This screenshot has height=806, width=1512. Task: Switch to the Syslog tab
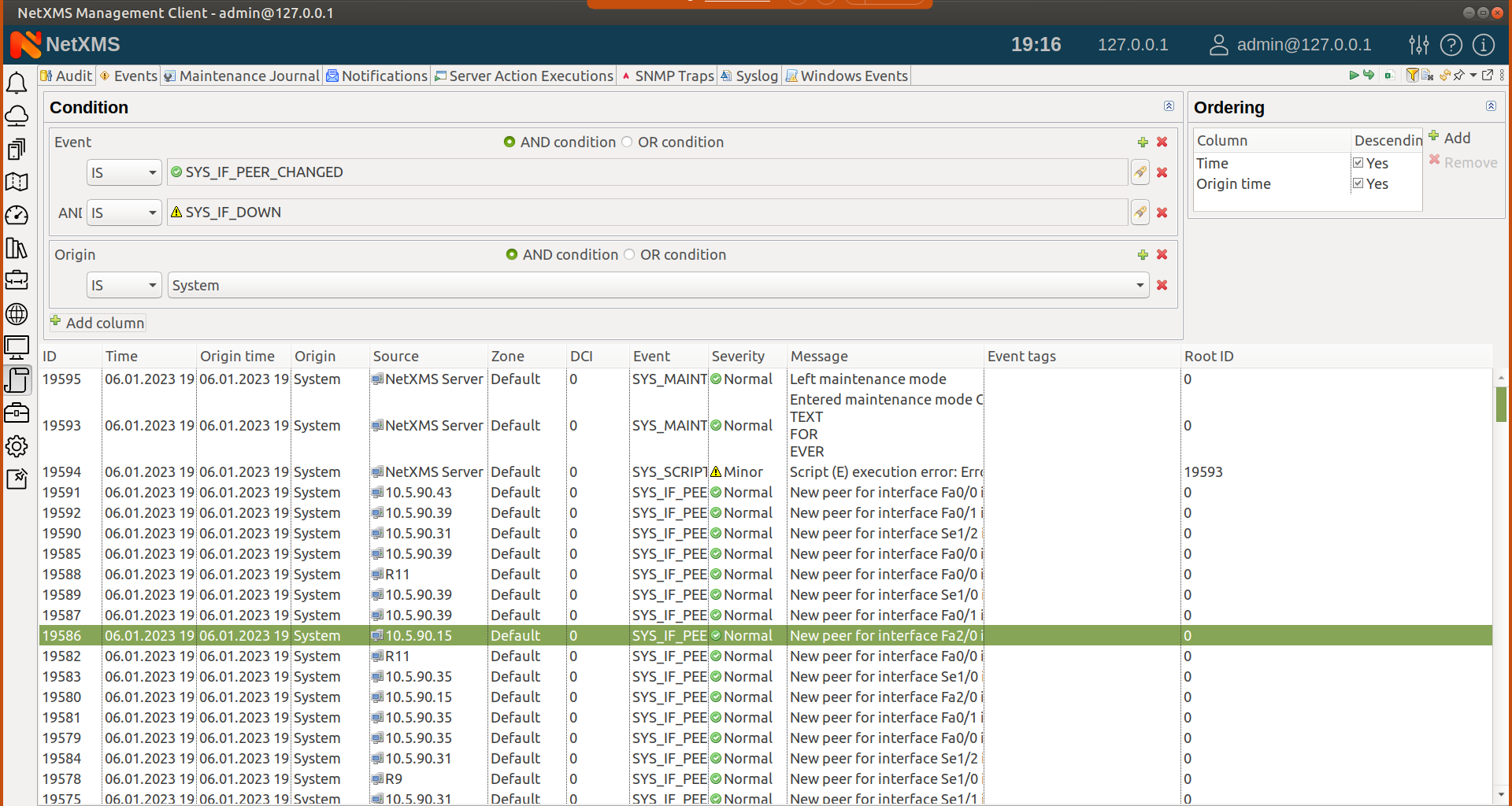tap(755, 76)
